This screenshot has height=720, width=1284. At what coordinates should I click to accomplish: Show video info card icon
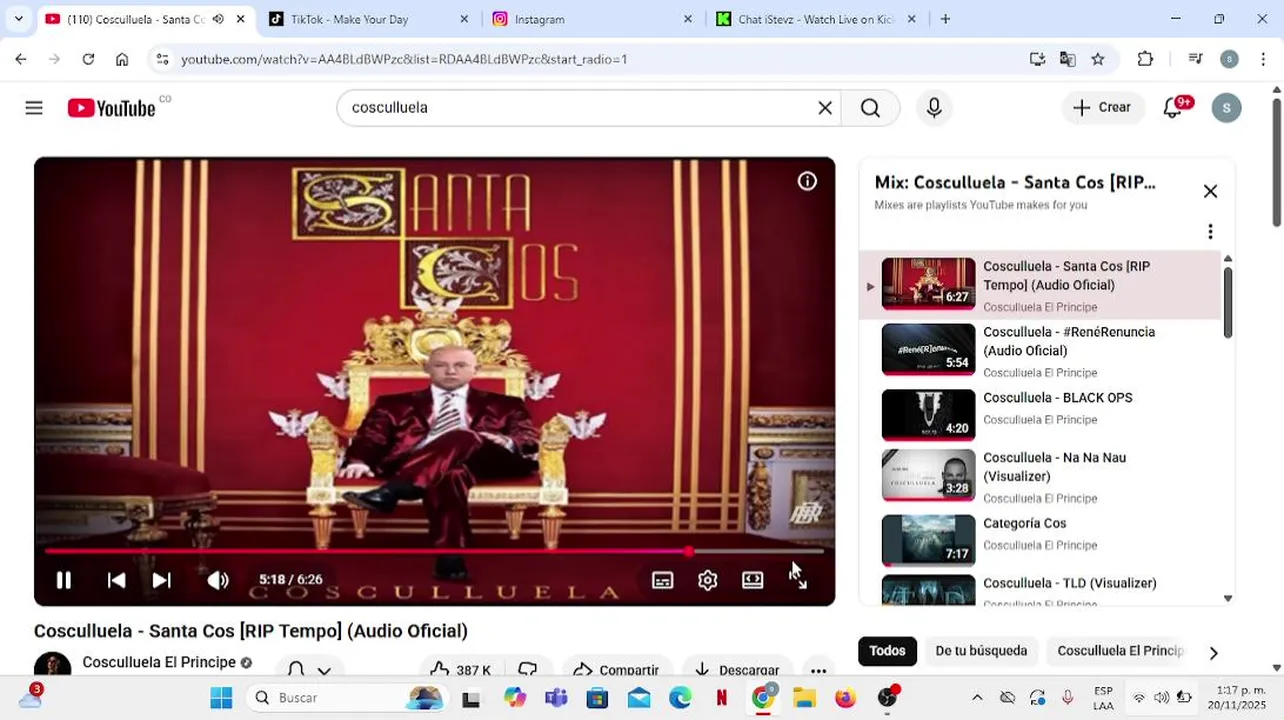click(x=807, y=181)
